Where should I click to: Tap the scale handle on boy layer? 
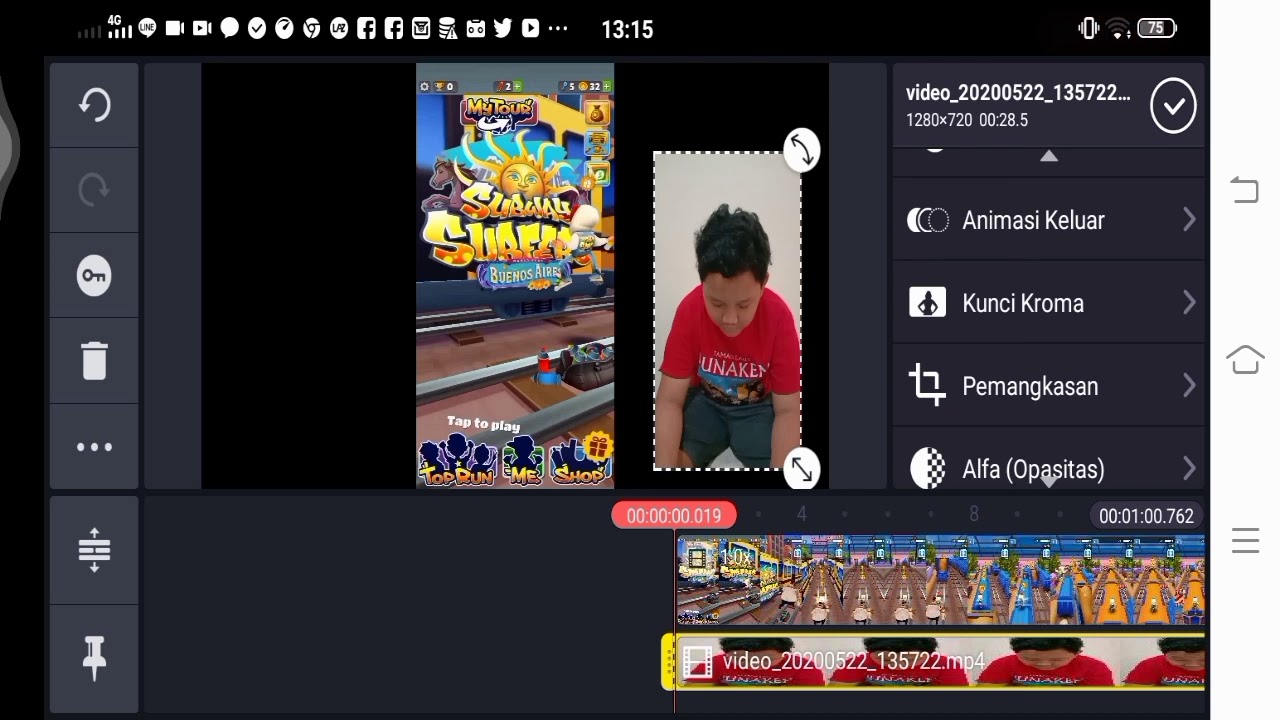point(801,468)
